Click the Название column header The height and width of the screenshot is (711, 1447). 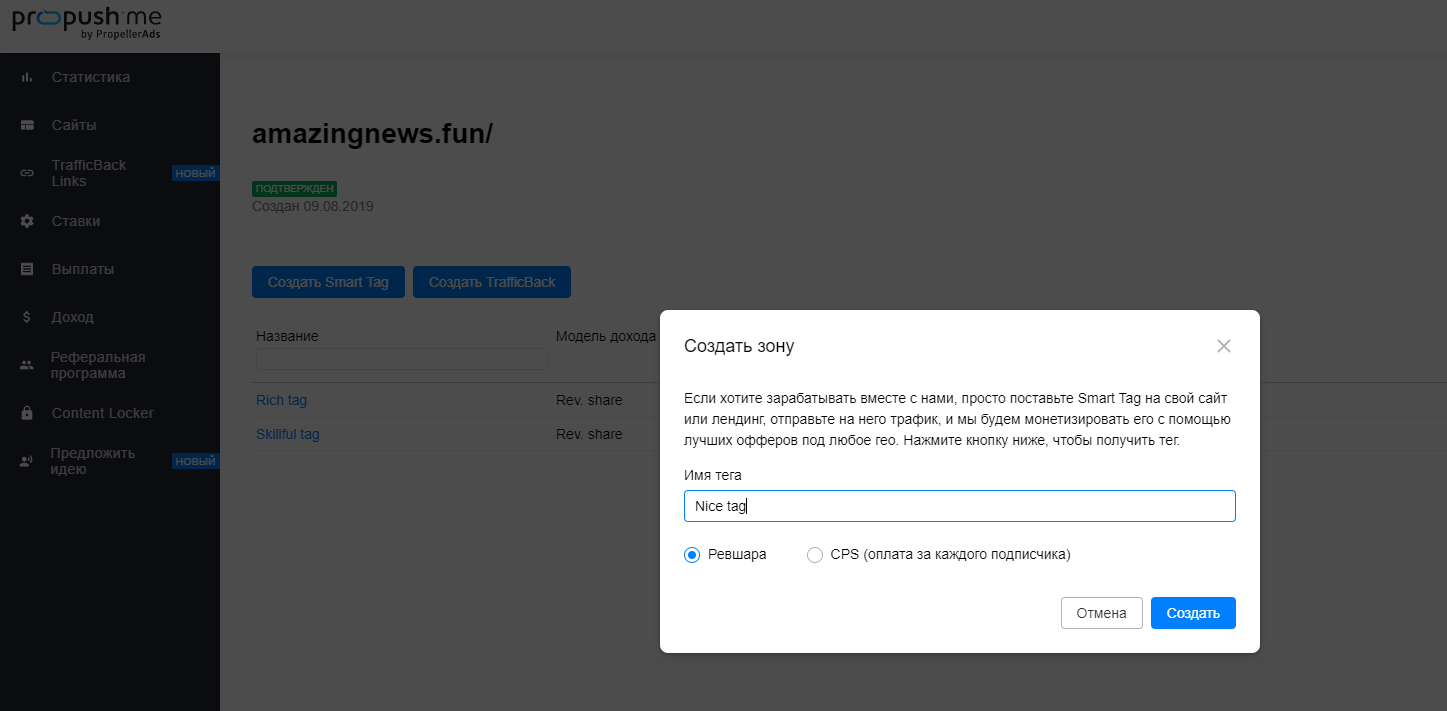[x=287, y=336]
